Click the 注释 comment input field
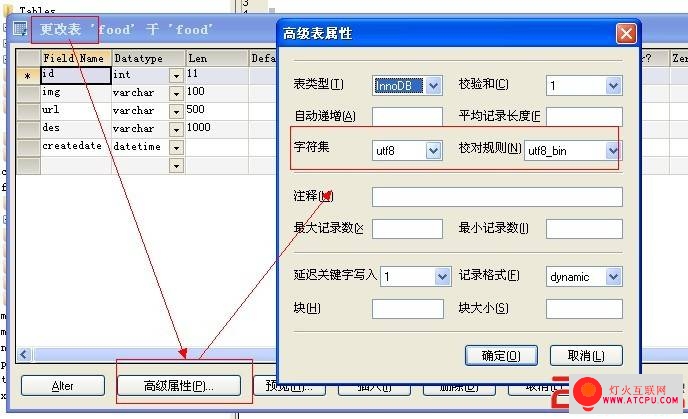 497,197
